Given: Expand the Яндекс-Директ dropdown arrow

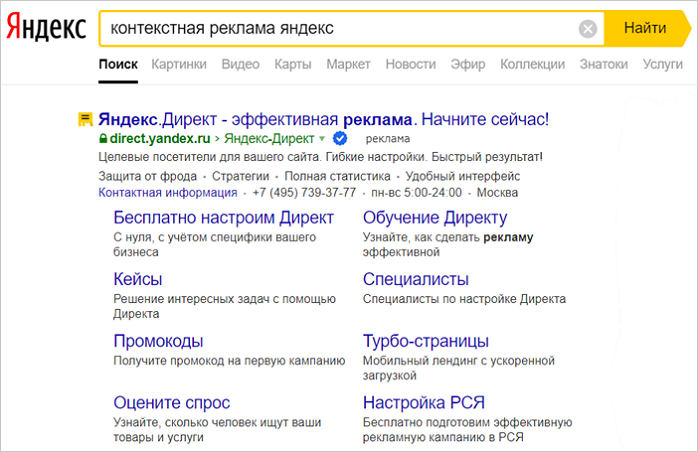Looking at the screenshot, I should coord(322,139).
